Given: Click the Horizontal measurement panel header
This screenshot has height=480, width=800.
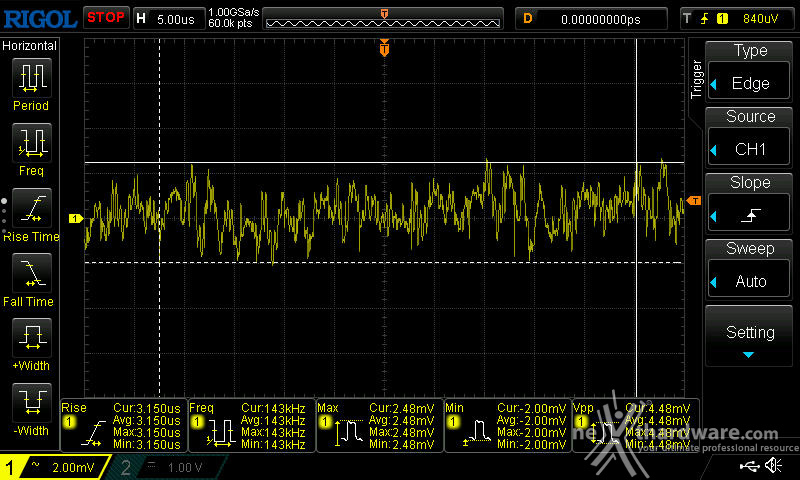Looking at the screenshot, I should tap(30, 46).
